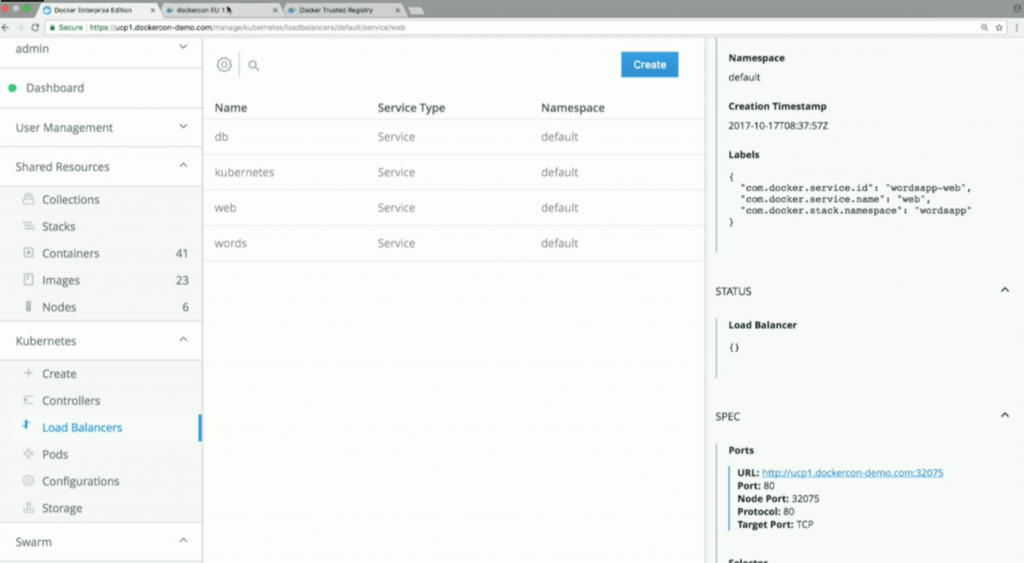Click the browser forward arrow
The image size is (1024, 563).
[20, 27]
